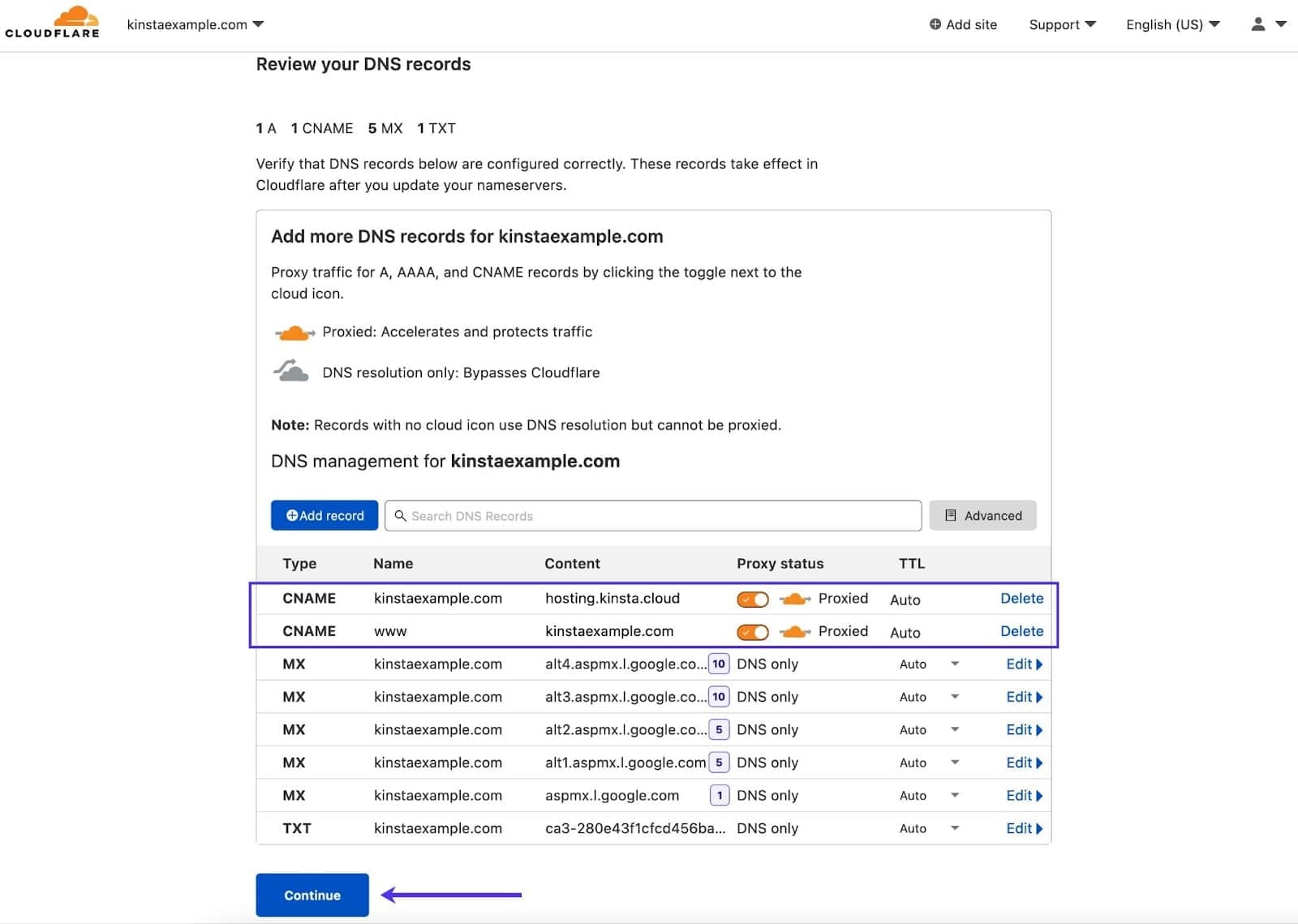
Task: Toggle proxy status for the www CNAME record
Action: [751, 631]
